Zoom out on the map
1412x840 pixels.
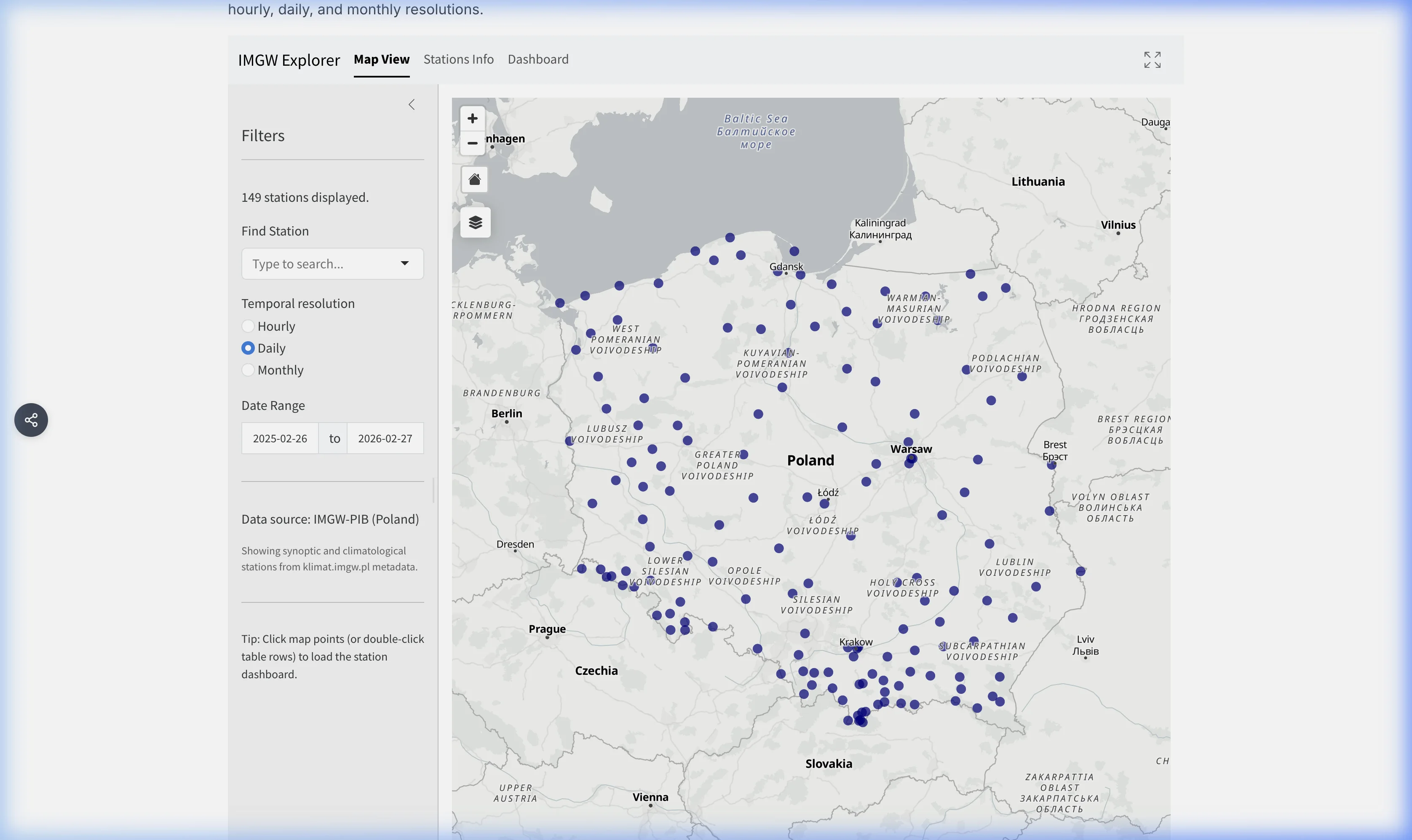[473, 143]
